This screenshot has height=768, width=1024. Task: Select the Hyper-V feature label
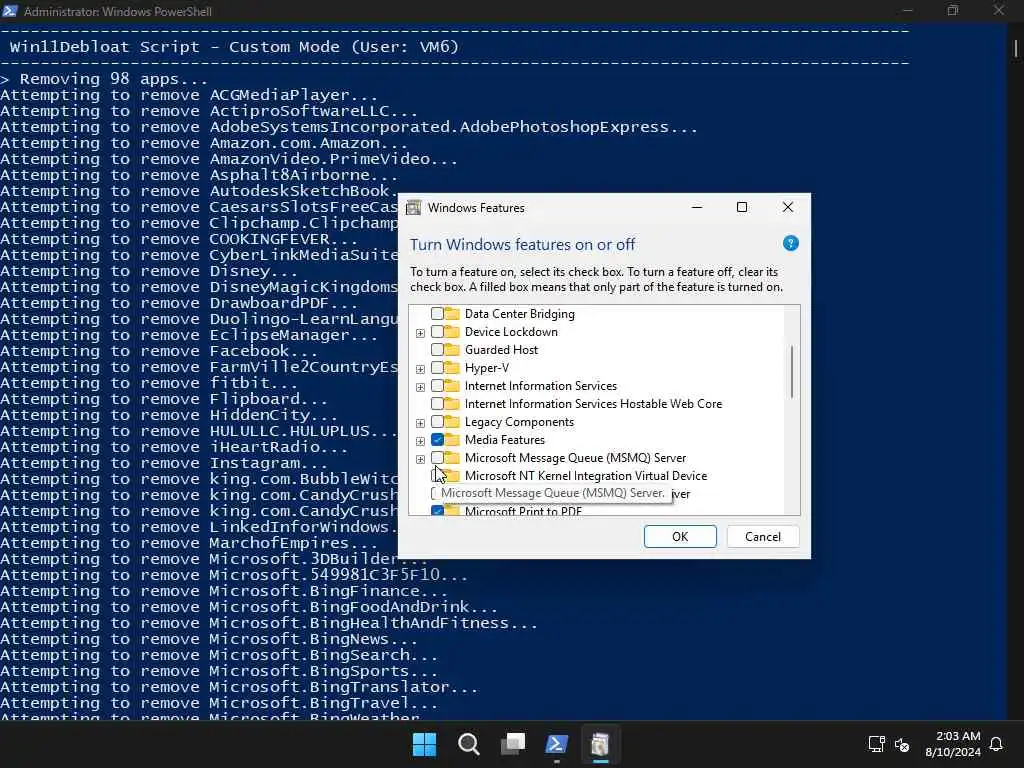(x=487, y=368)
